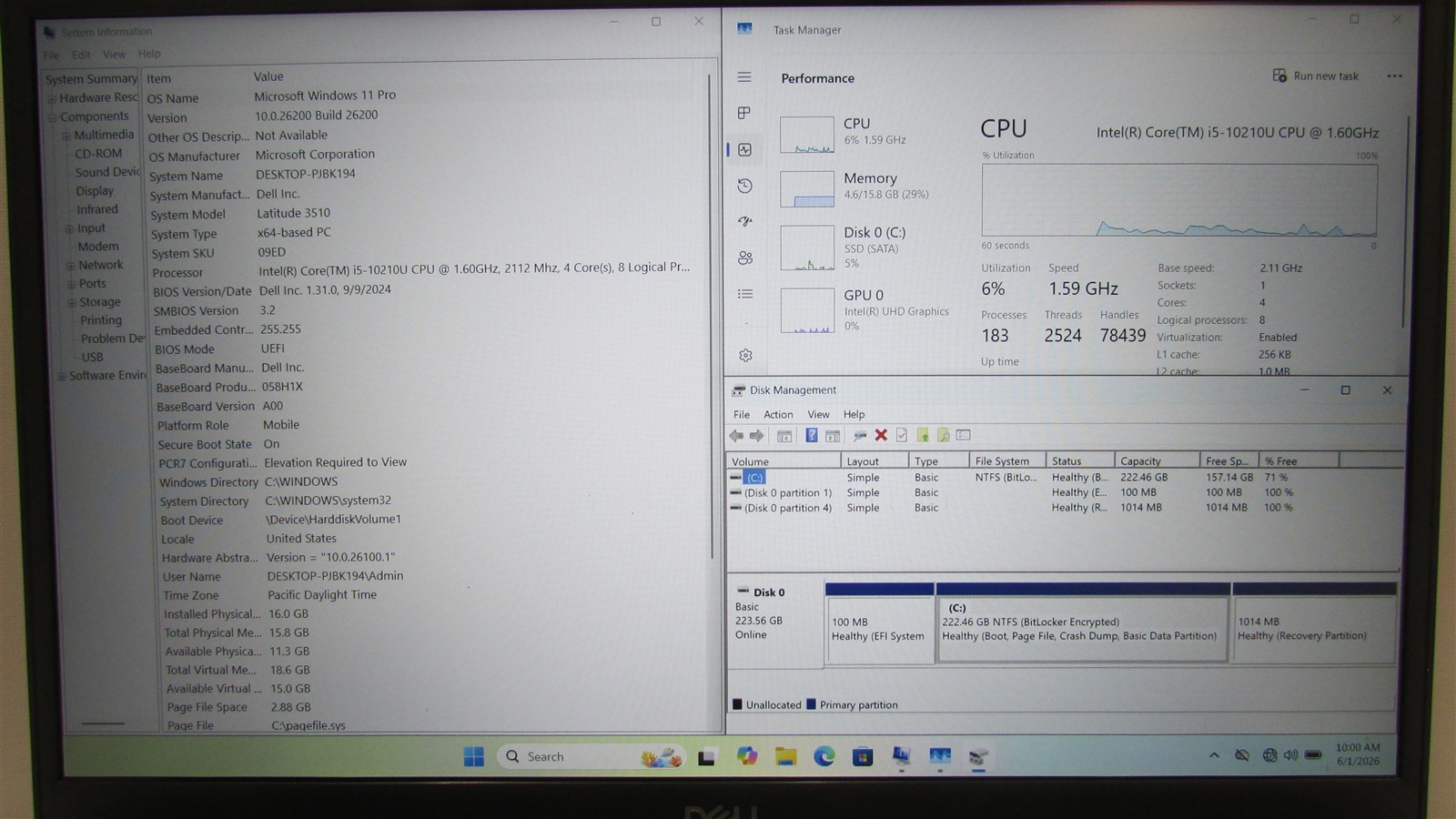Screen dimensions: 1456x819
Task: Open Microsoft Store from taskbar
Action: [x=863, y=756]
